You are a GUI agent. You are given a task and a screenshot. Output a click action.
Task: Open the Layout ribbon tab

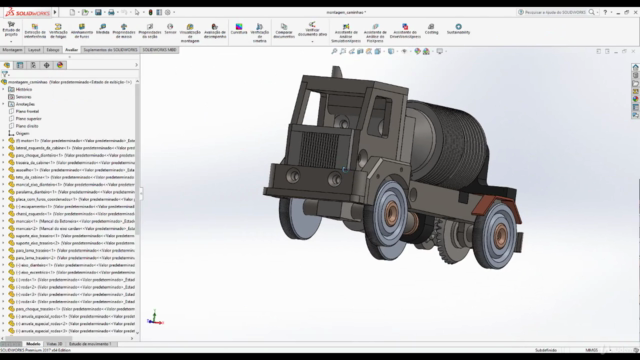(34, 50)
